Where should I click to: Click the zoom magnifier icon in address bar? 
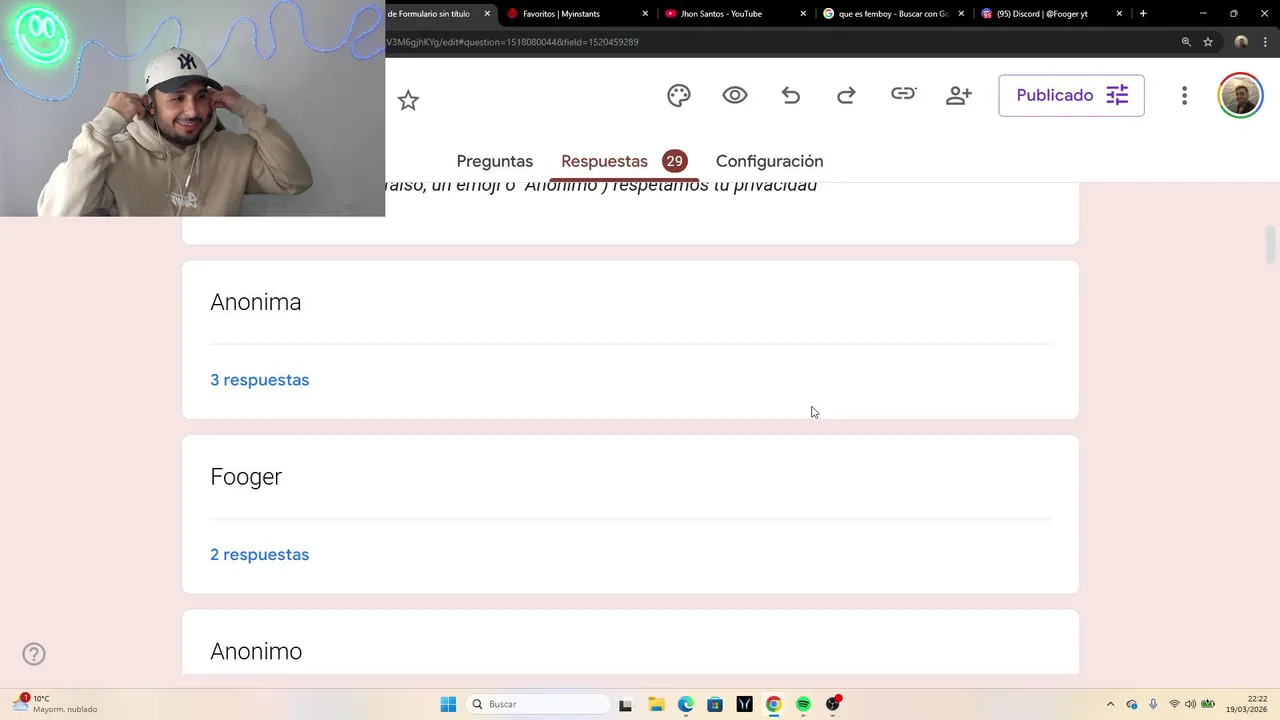click(x=1186, y=42)
